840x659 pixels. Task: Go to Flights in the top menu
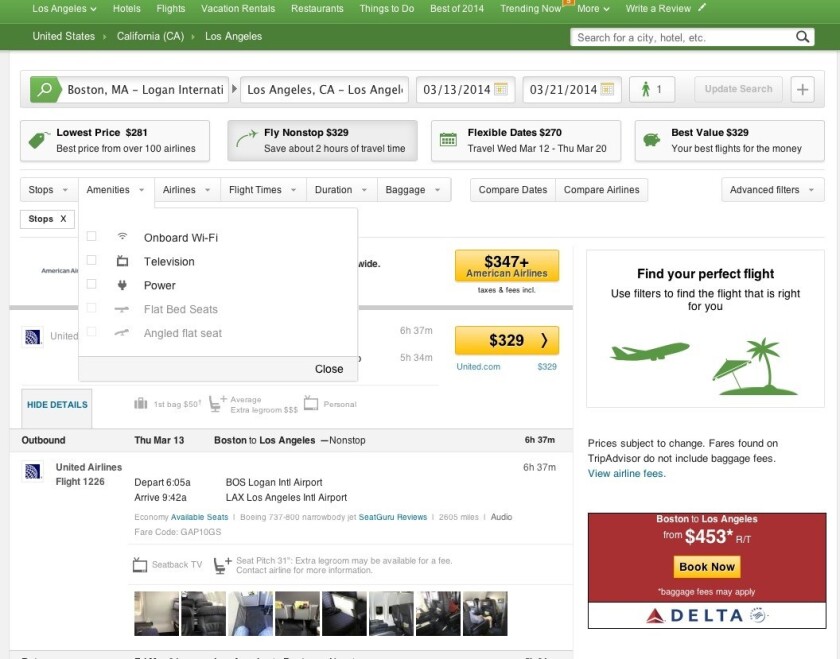[171, 9]
